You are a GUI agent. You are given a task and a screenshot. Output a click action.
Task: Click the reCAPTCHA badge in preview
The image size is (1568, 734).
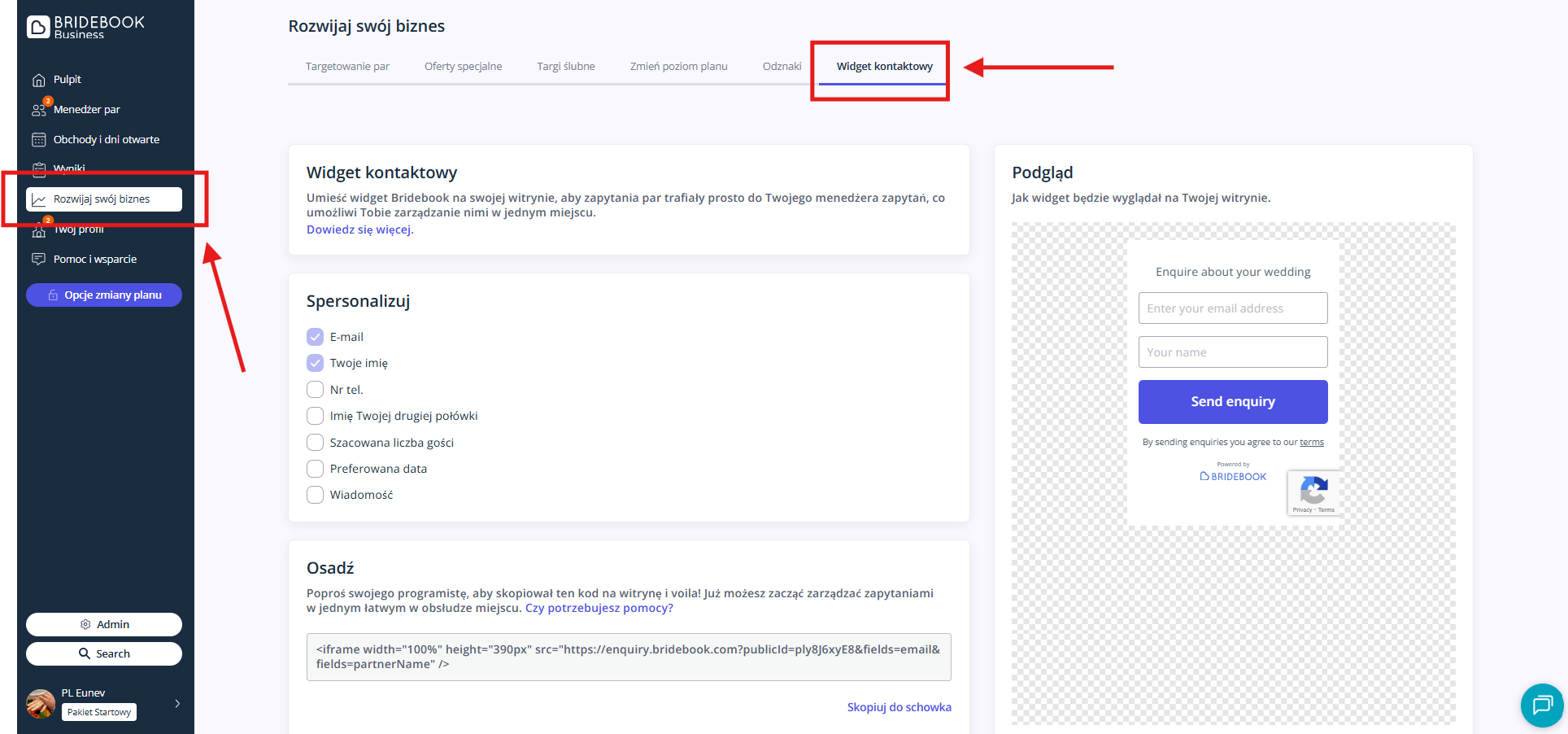1313,493
